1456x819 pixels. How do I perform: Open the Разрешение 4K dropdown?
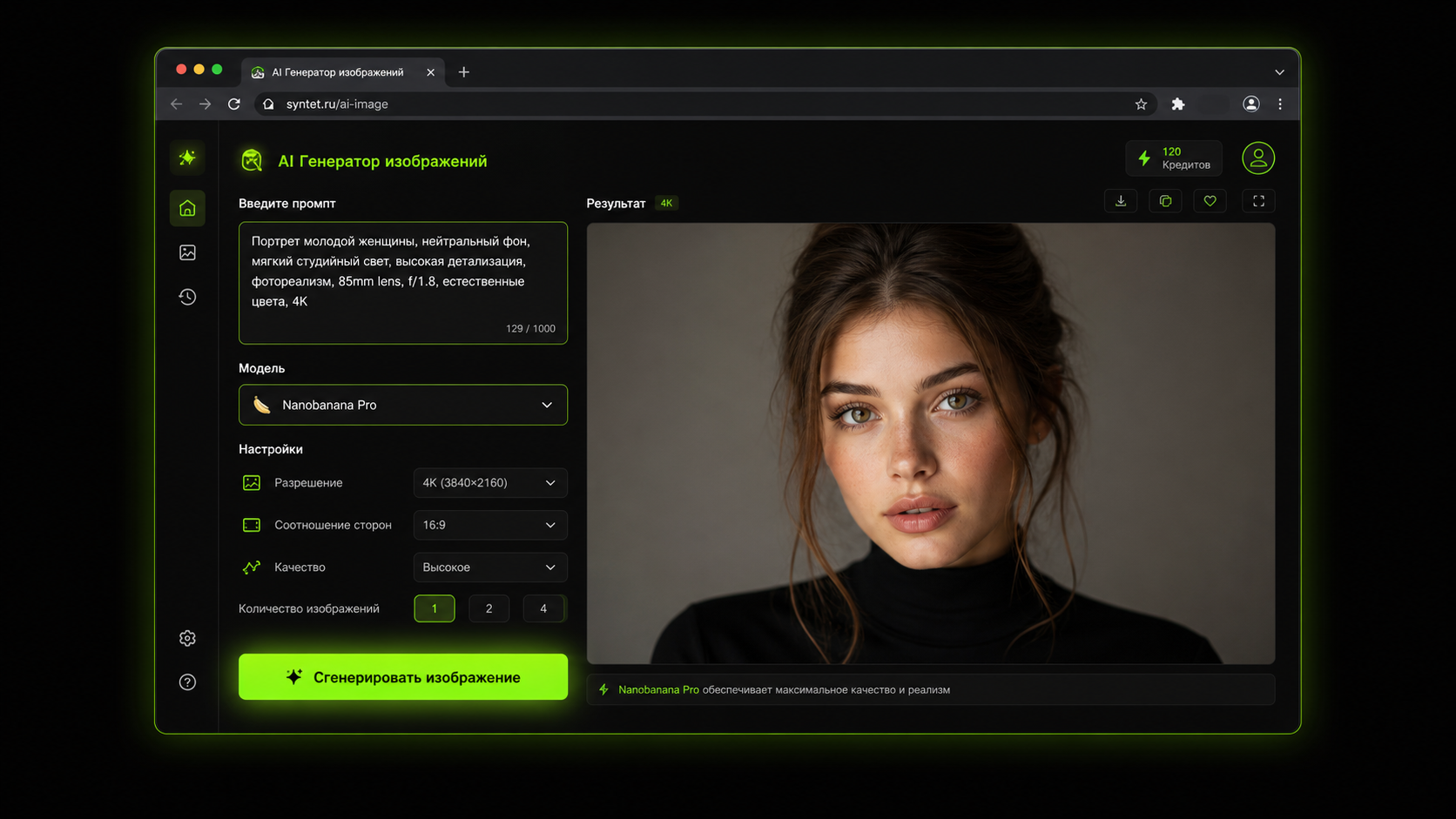click(x=490, y=483)
